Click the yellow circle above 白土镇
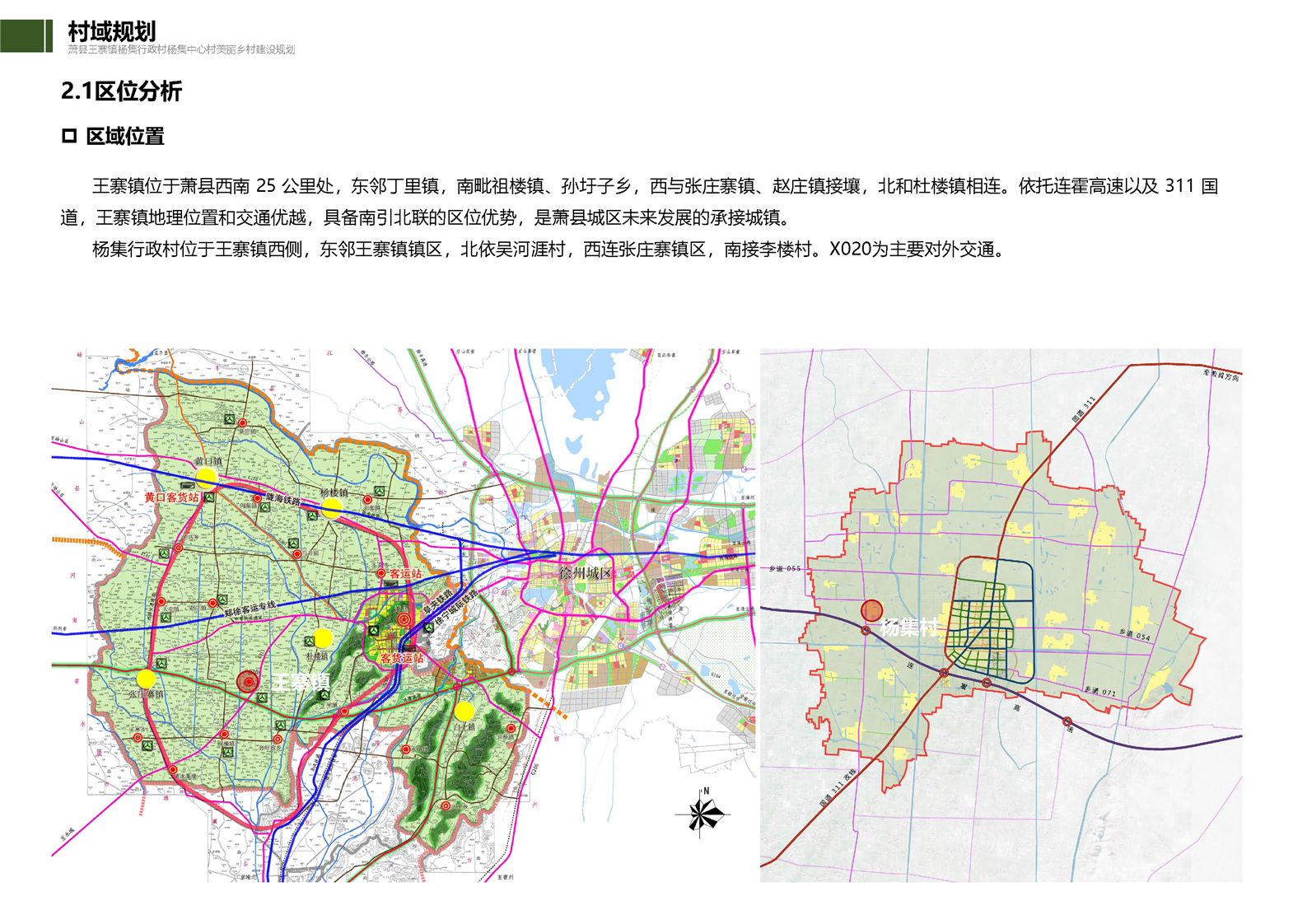The image size is (1307, 924). pos(464,710)
